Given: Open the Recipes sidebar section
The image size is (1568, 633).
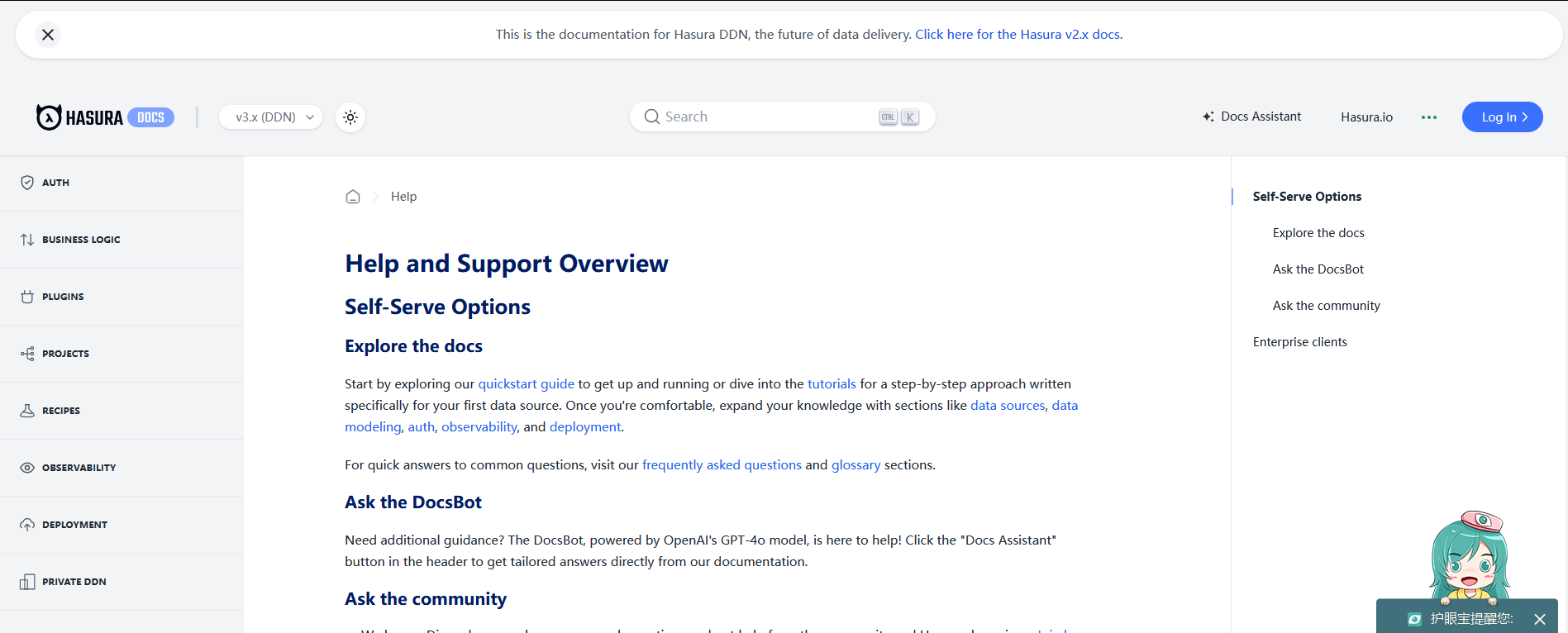Looking at the screenshot, I should (x=122, y=411).
